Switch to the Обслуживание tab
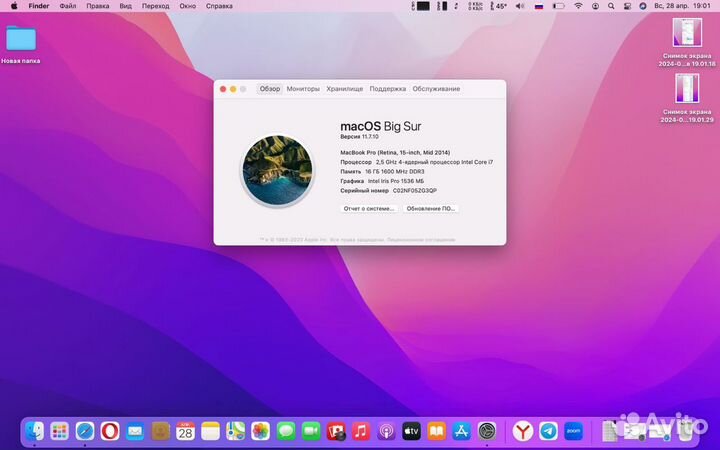 coord(436,89)
